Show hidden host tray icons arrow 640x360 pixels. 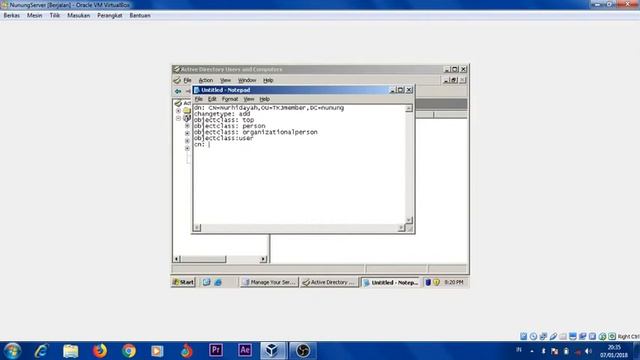532,351
